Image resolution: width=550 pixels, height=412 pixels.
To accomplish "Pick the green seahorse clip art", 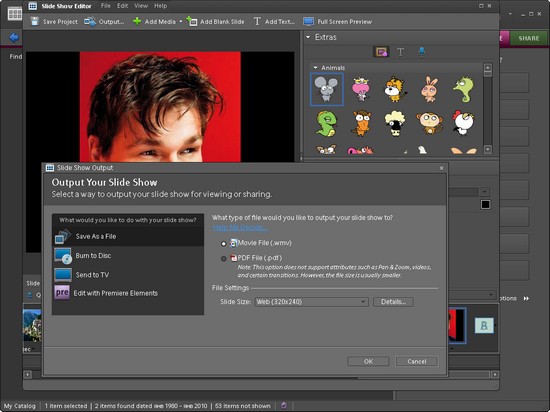I will click(x=464, y=89).
